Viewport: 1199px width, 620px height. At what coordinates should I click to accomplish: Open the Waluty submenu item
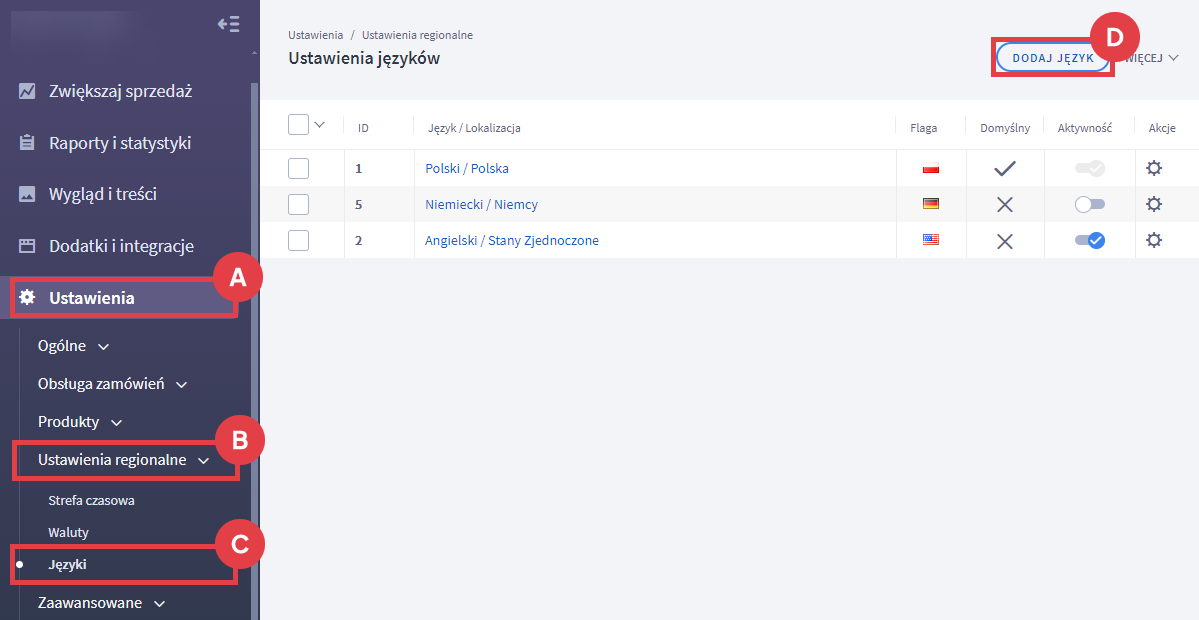click(68, 533)
